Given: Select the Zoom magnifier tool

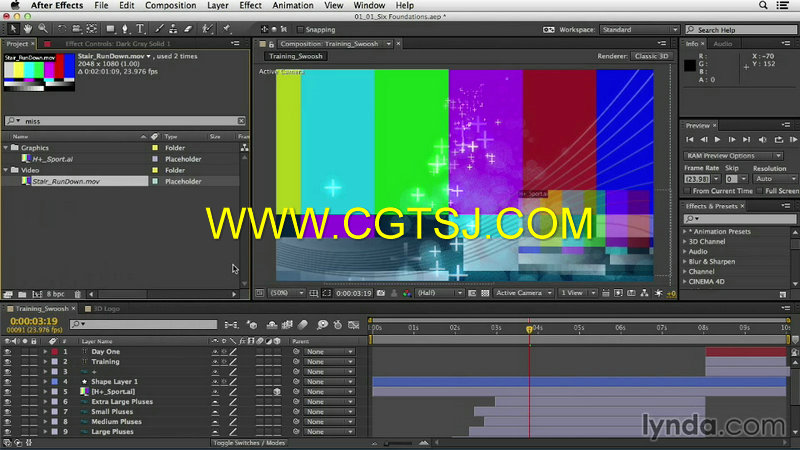Looking at the screenshot, I should (43, 29).
